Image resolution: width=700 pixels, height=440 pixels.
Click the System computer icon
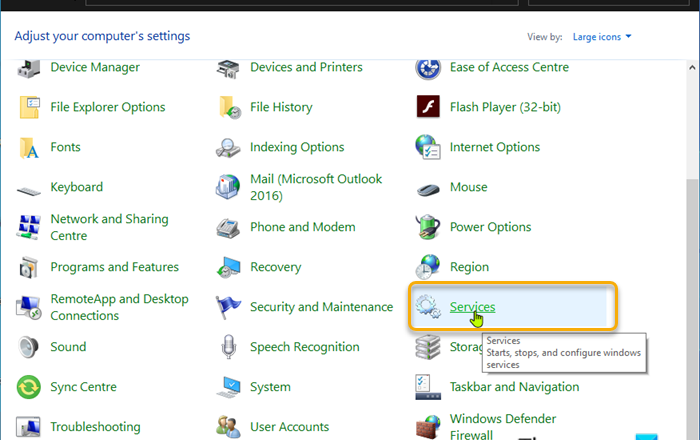pyautogui.click(x=228, y=387)
